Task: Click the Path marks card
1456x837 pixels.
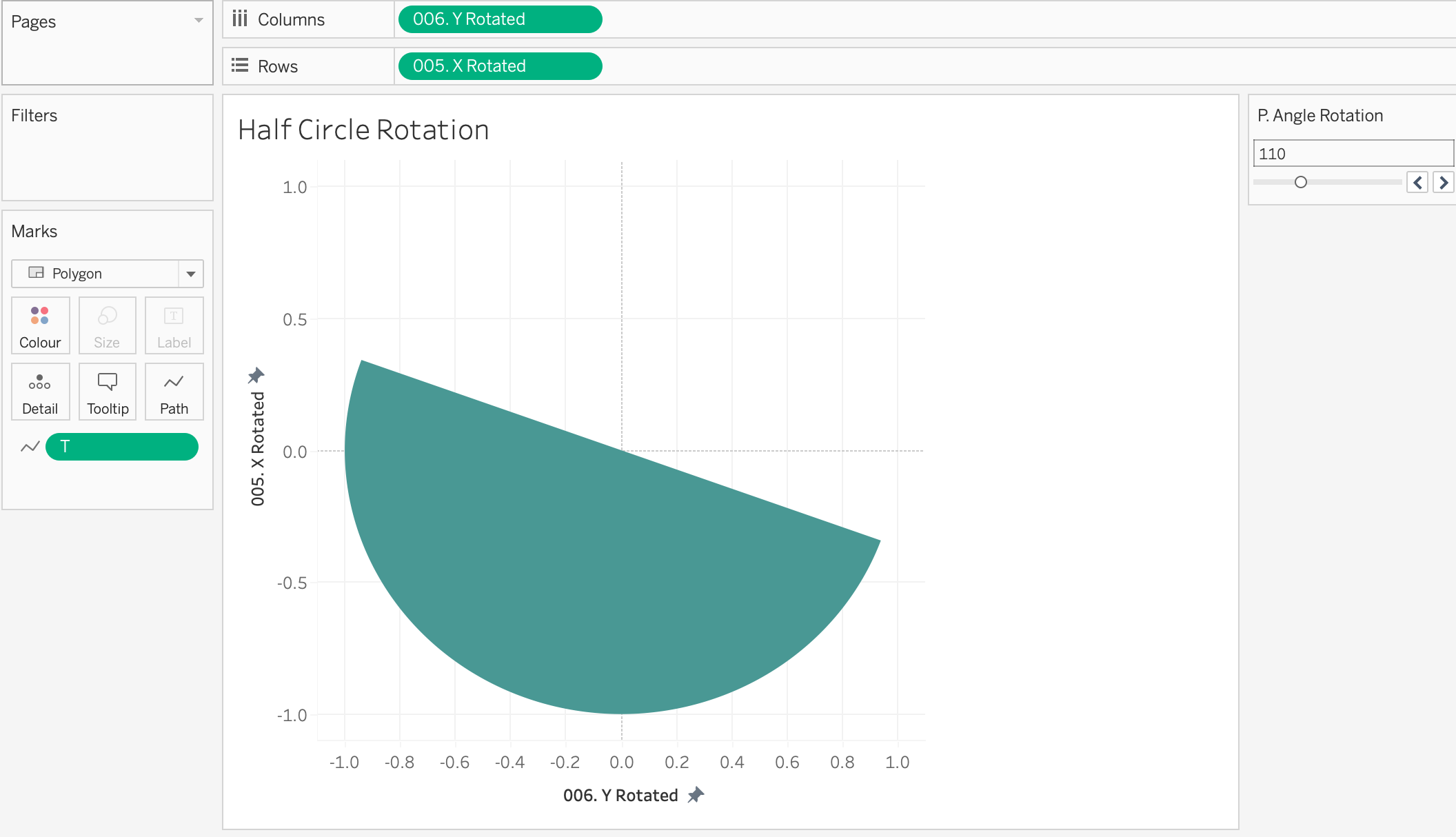Action: click(174, 392)
